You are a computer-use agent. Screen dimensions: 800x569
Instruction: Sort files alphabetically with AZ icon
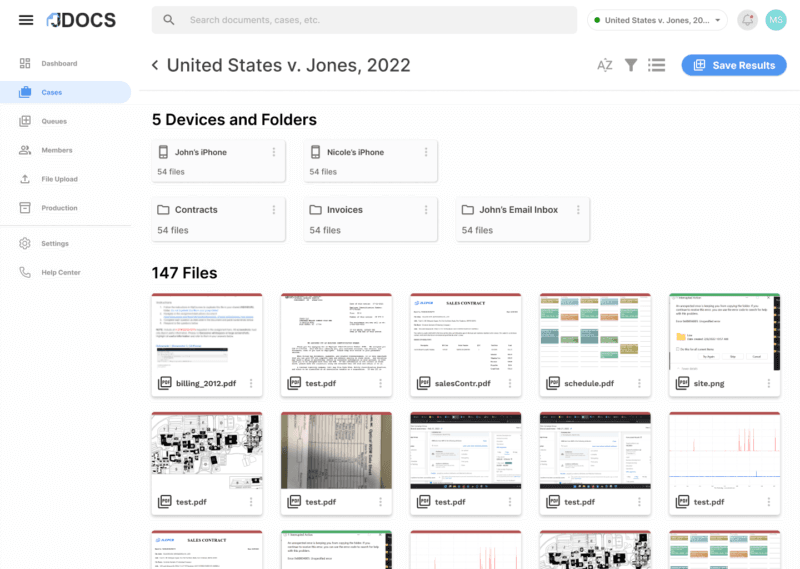(x=605, y=65)
